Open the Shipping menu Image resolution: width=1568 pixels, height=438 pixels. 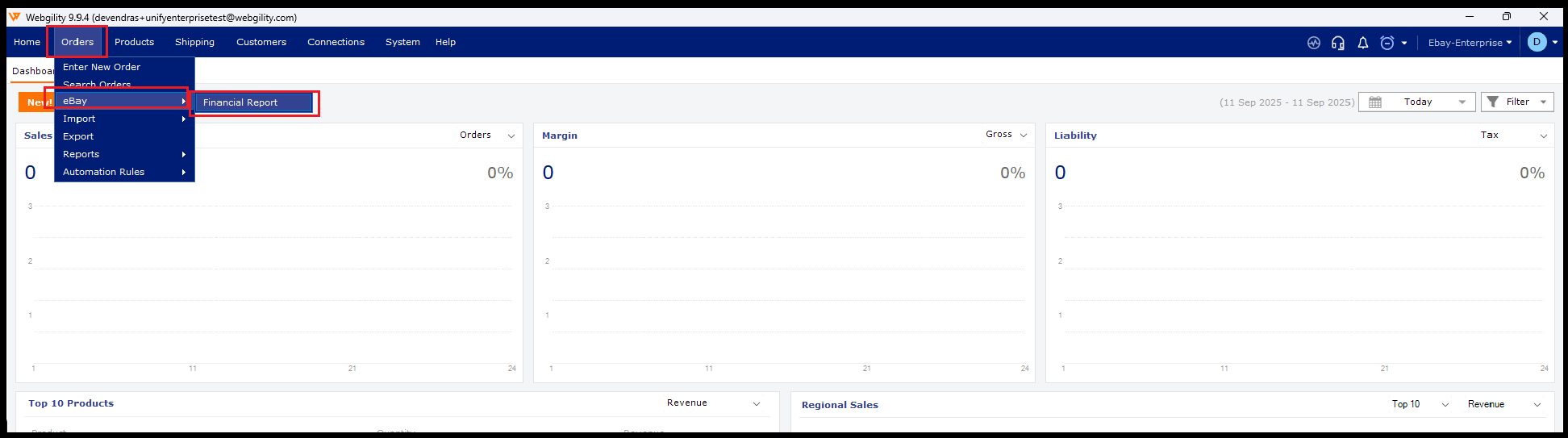point(194,42)
